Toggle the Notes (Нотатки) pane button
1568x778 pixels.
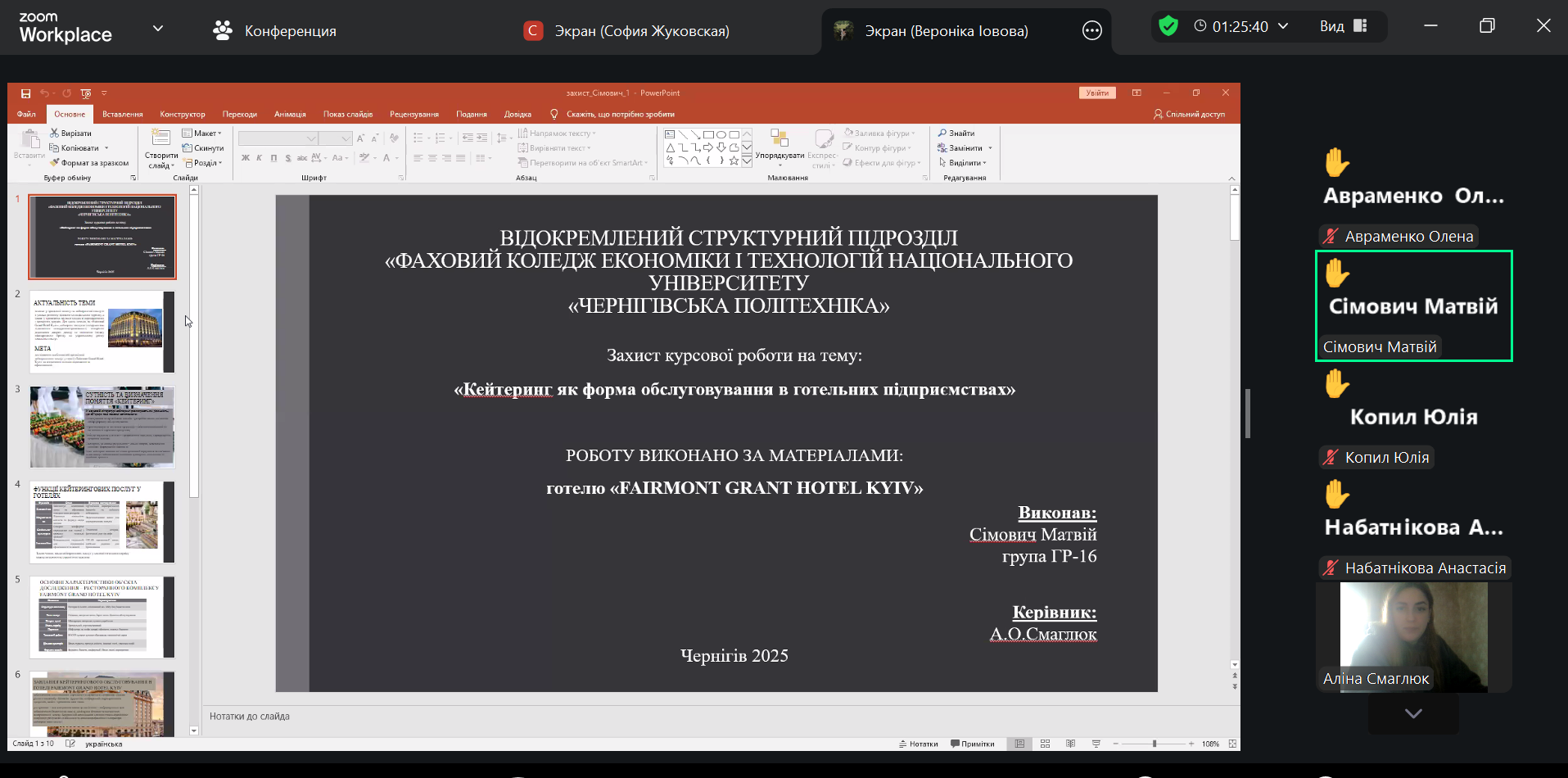point(918,744)
